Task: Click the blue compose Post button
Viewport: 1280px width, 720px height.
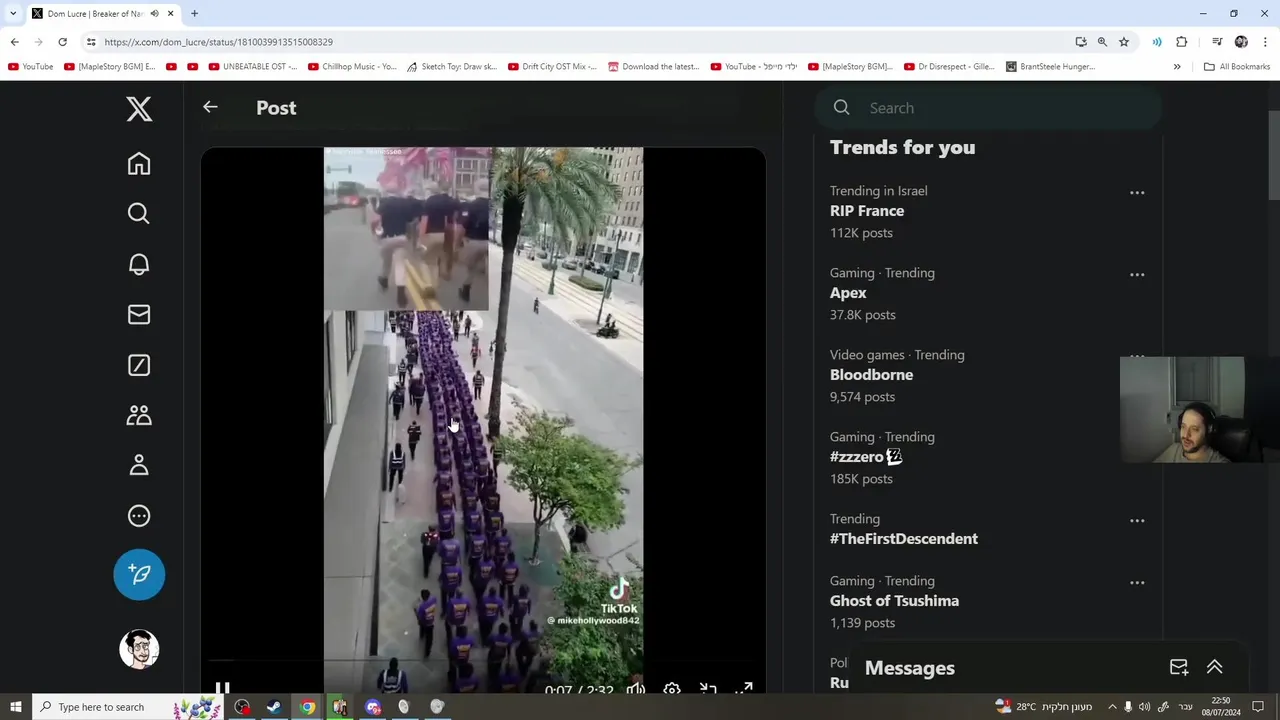Action: pyautogui.click(x=139, y=574)
